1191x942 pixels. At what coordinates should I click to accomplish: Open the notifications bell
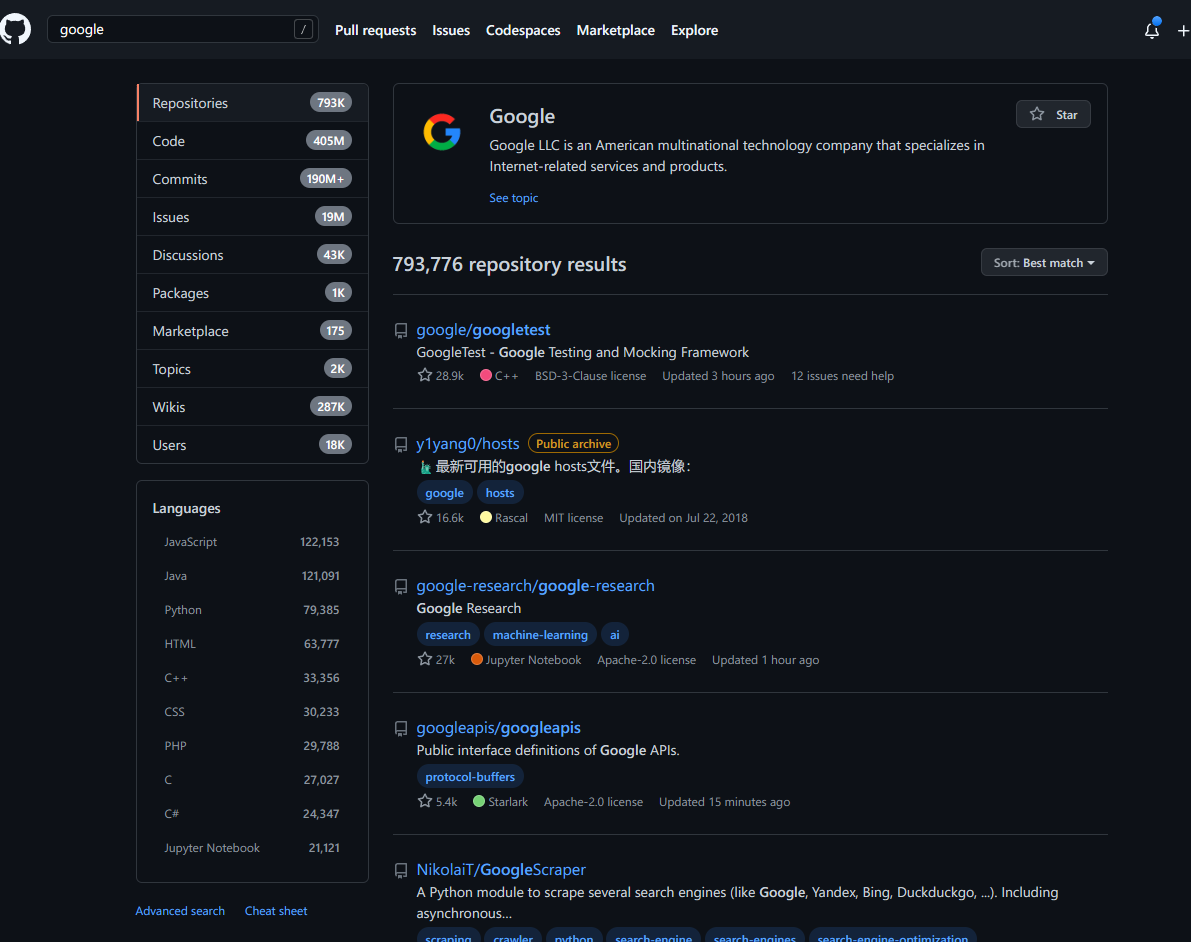tap(1152, 30)
